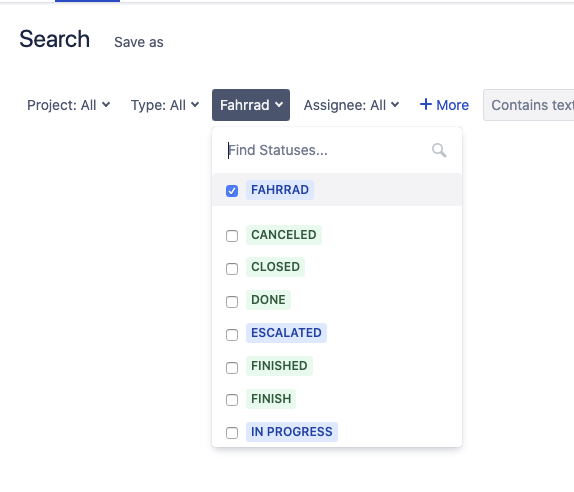
Task: Click the Contains text input box
Action: click(529, 105)
